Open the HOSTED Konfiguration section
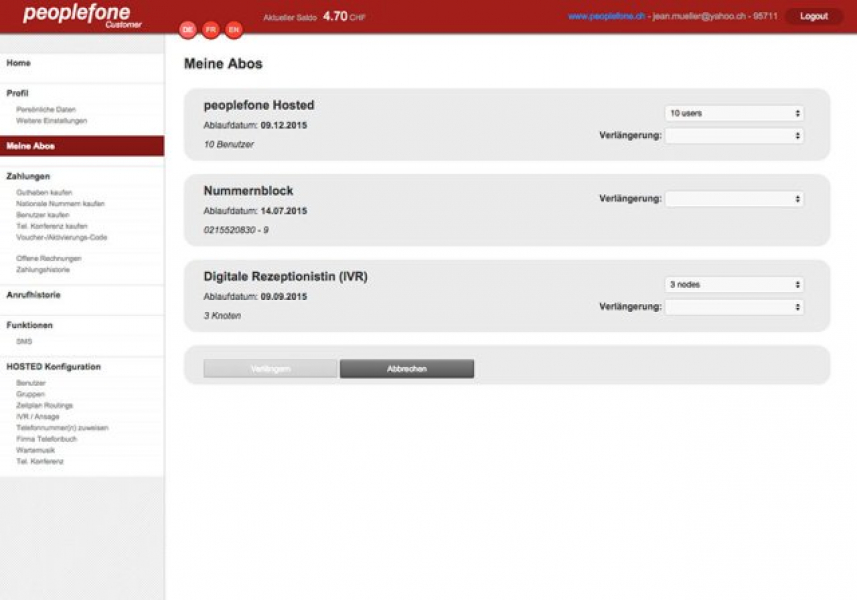 click(x=54, y=367)
